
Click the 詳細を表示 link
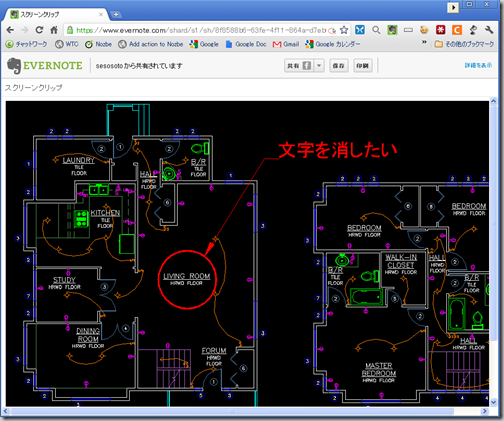click(478, 65)
